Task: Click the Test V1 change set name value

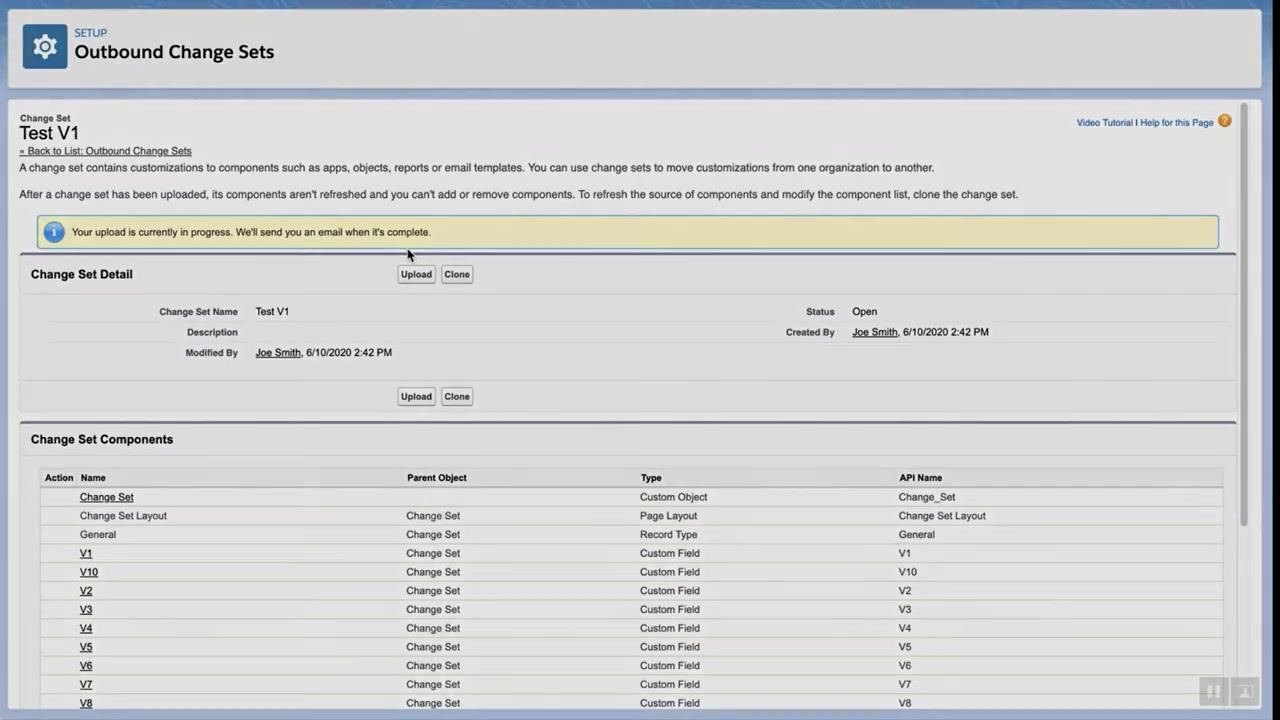Action: 272,312
